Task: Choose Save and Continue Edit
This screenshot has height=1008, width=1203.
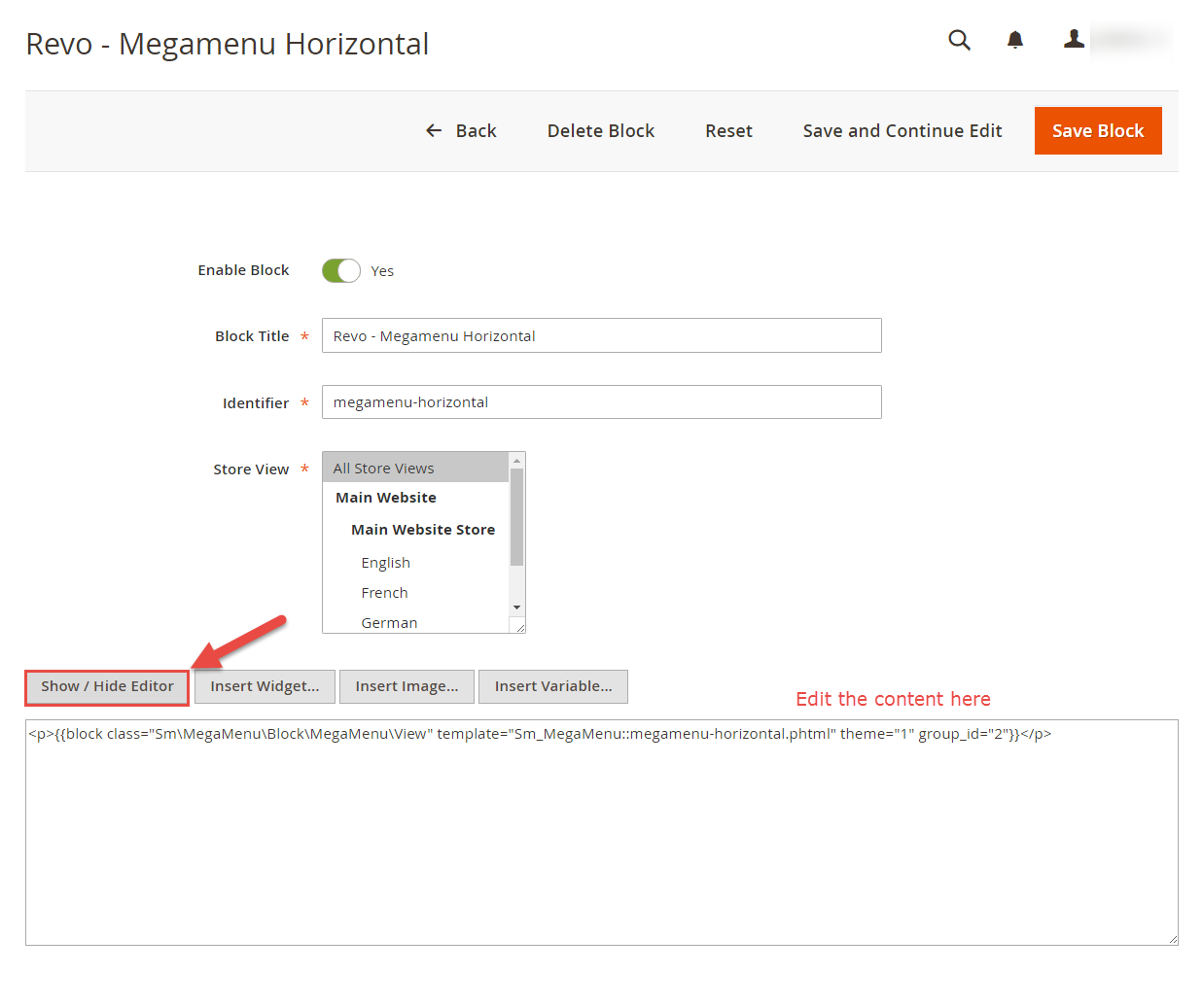Action: click(902, 131)
